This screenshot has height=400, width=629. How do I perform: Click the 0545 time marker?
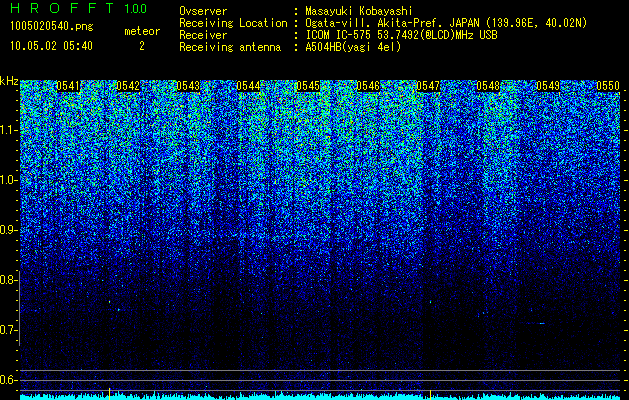(308, 86)
